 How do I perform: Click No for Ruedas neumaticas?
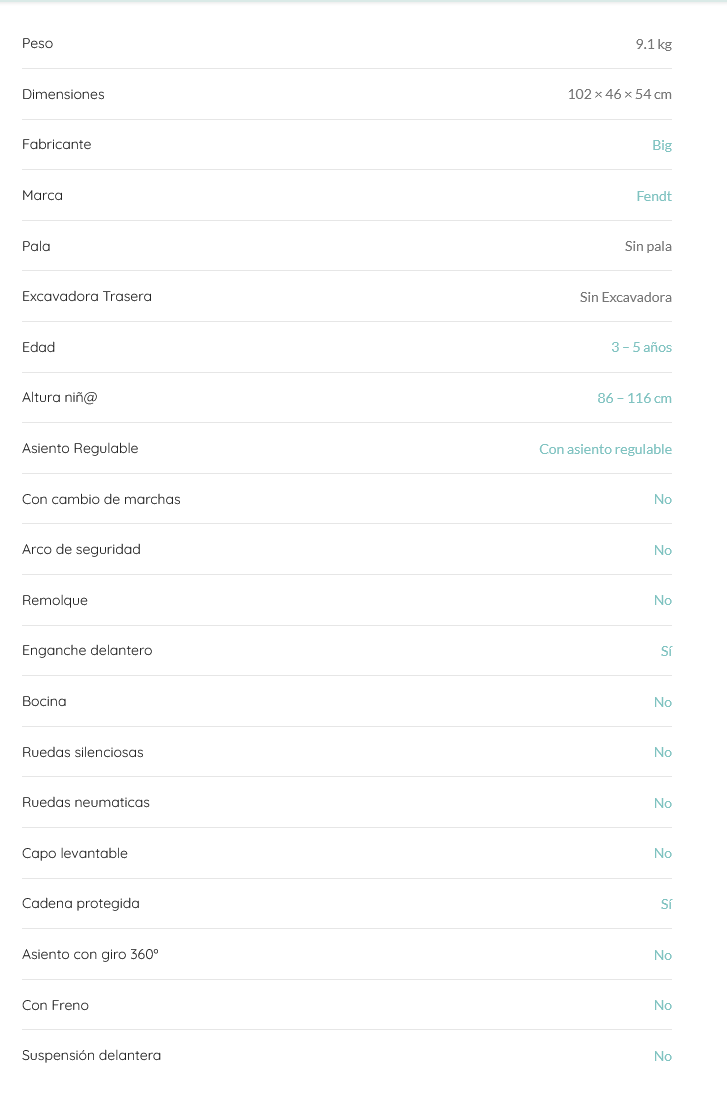(662, 803)
